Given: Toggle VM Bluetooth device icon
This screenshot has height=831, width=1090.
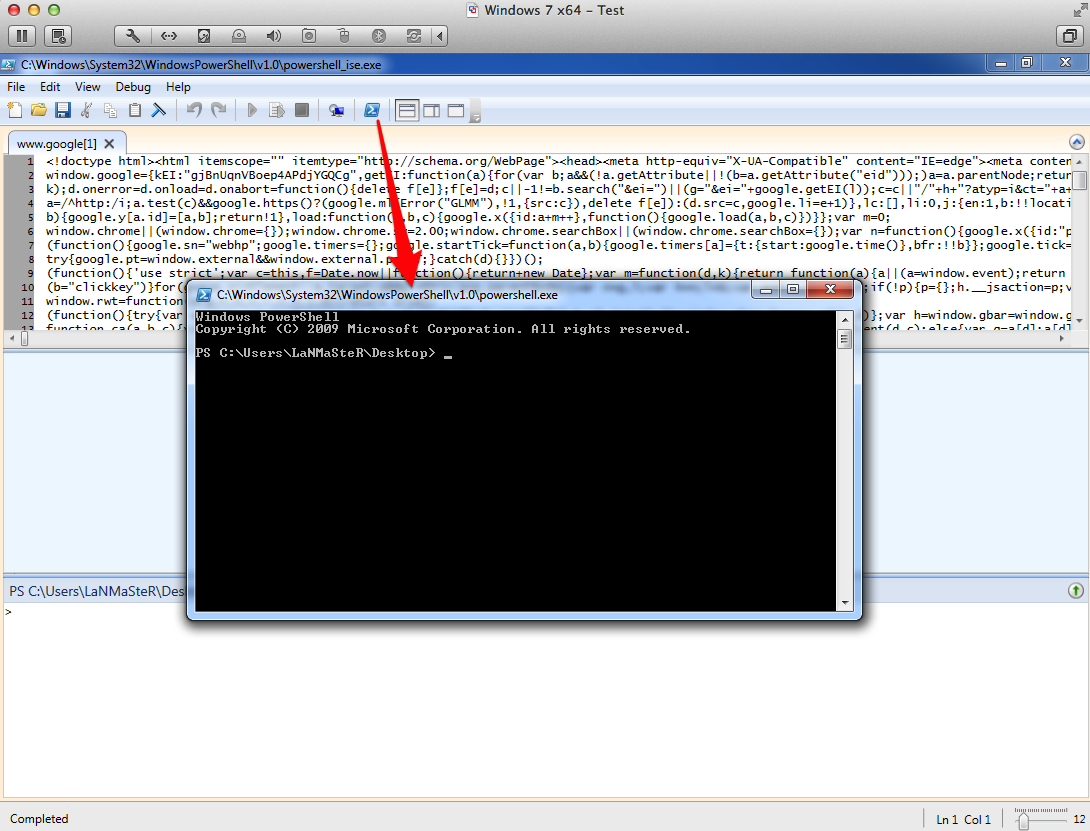Looking at the screenshot, I should (378, 35).
